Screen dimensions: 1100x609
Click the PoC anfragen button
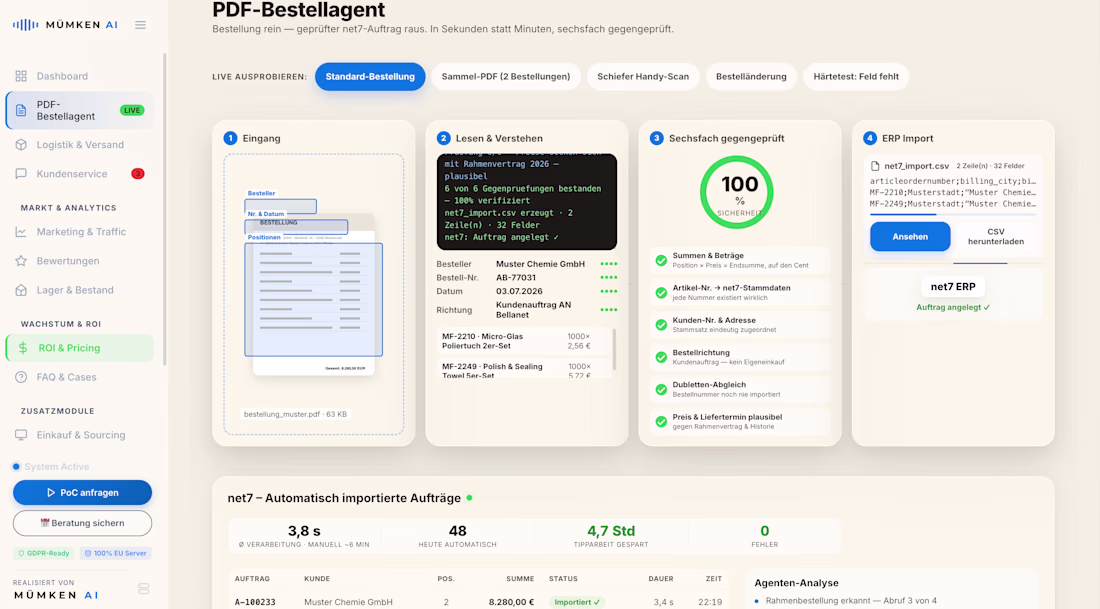click(x=82, y=493)
